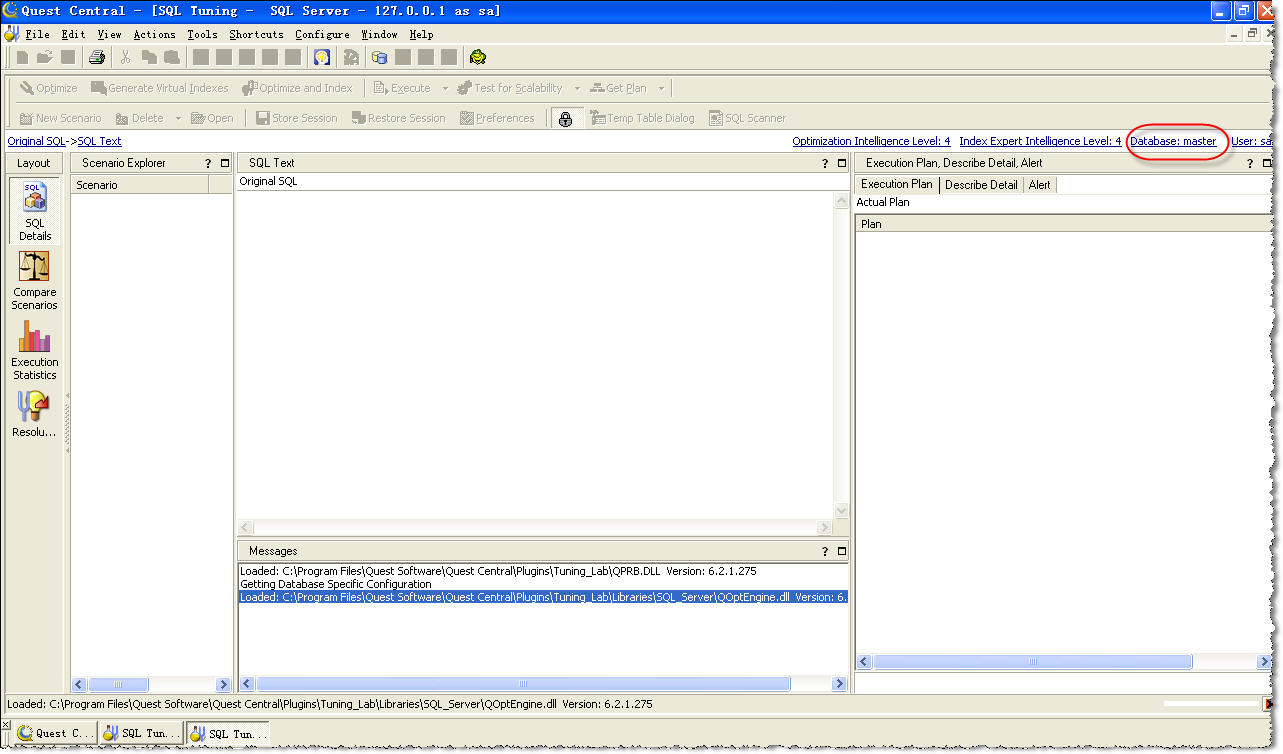Click the Database: master link
This screenshot has height=754, width=1283.
(x=1173, y=141)
